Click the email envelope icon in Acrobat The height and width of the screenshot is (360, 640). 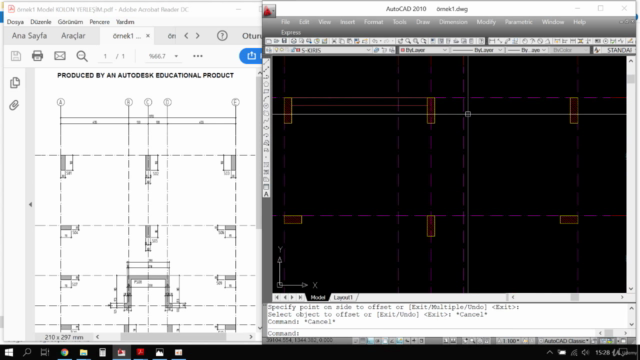[60, 56]
